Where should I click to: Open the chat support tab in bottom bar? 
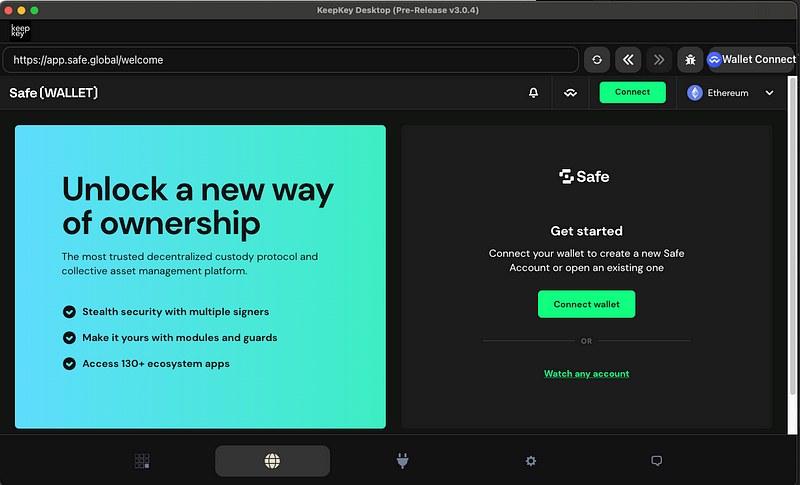click(x=657, y=461)
